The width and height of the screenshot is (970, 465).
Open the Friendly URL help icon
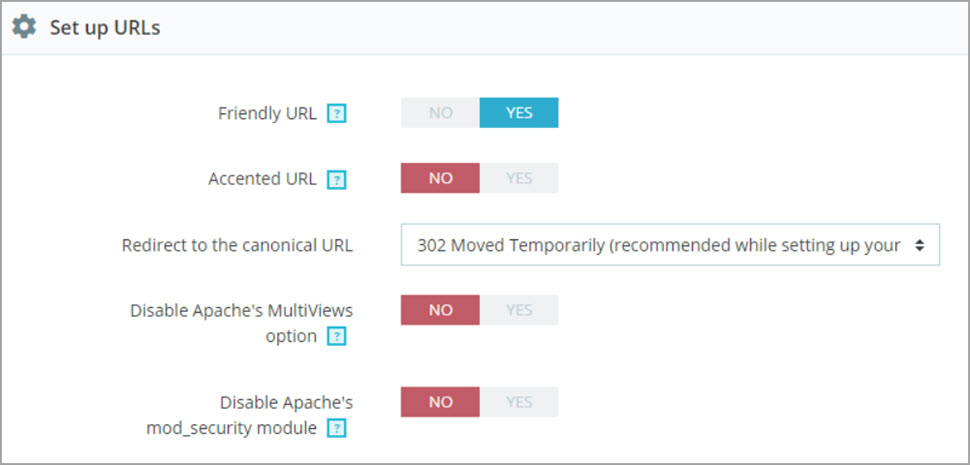[x=337, y=114]
